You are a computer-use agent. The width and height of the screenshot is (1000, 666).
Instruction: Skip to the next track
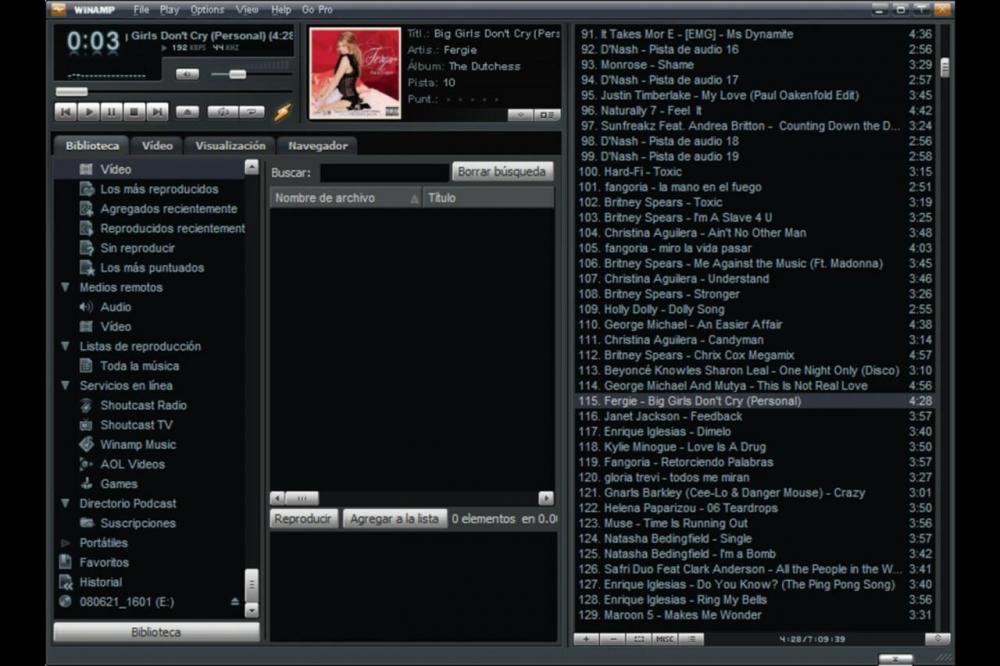pyautogui.click(x=156, y=112)
